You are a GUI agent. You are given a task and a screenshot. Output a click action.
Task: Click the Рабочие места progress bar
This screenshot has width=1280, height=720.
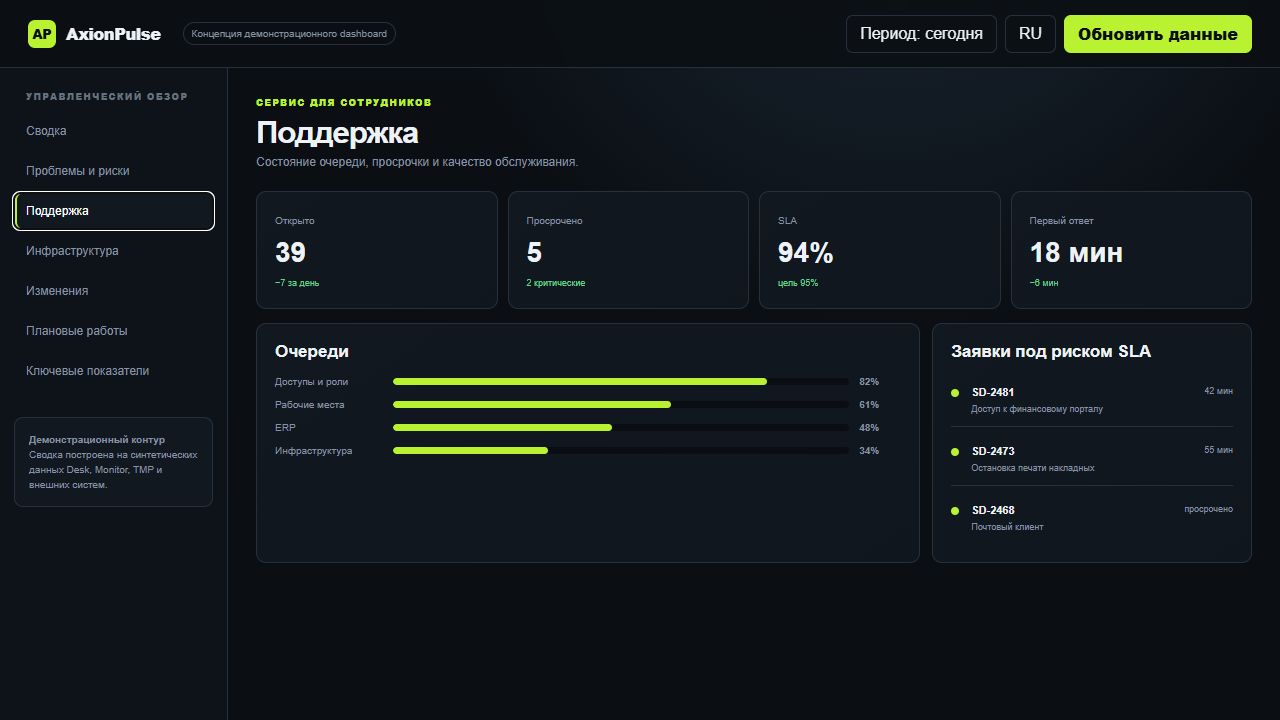[621, 405]
